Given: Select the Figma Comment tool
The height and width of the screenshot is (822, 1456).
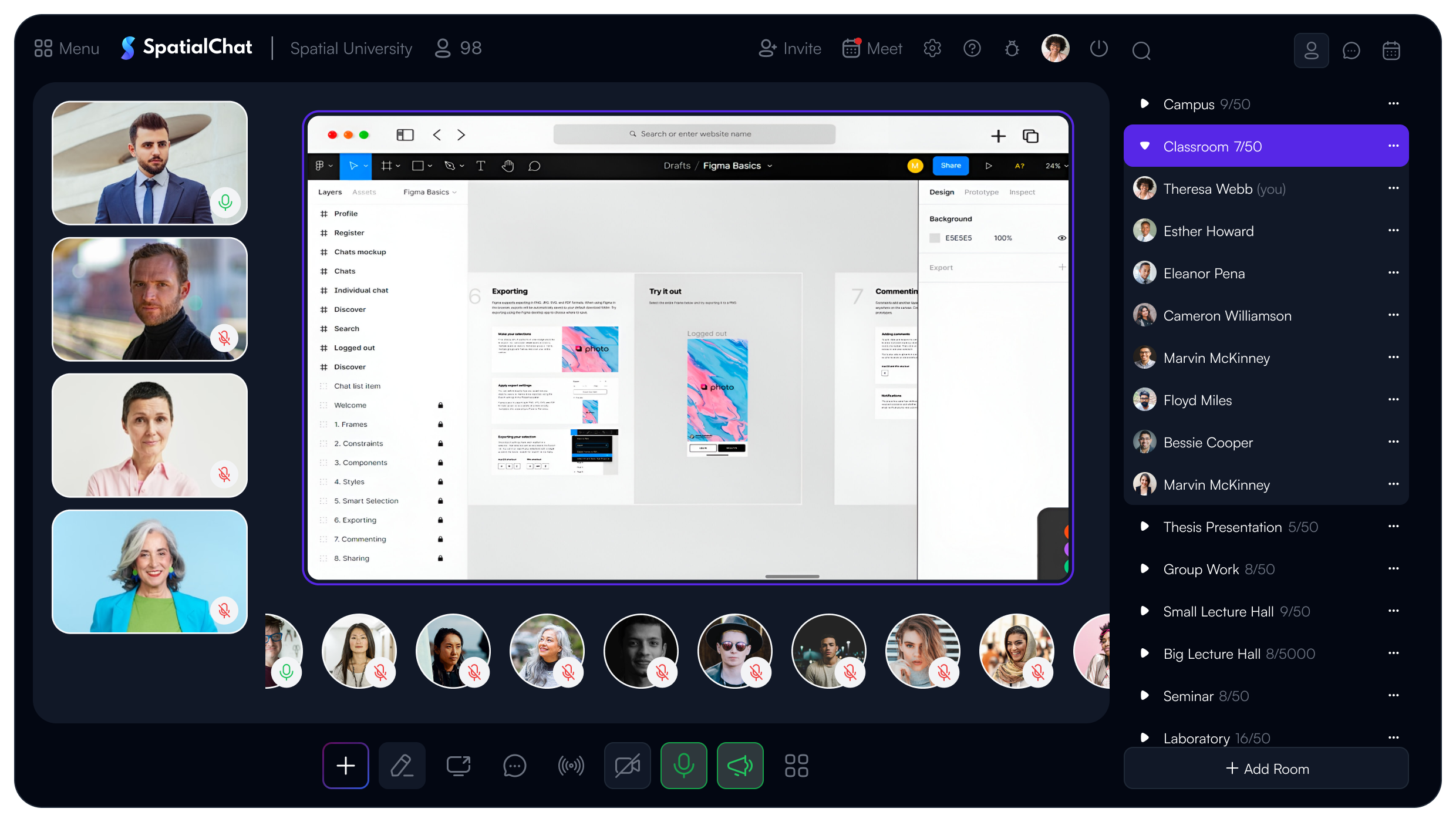Looking at the screenshot, I should point(534,166).
